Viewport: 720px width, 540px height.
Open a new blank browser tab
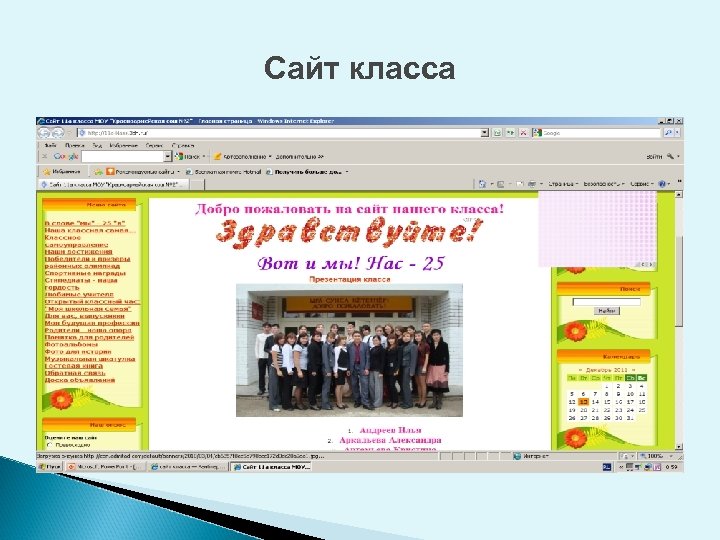pos(197,184)
